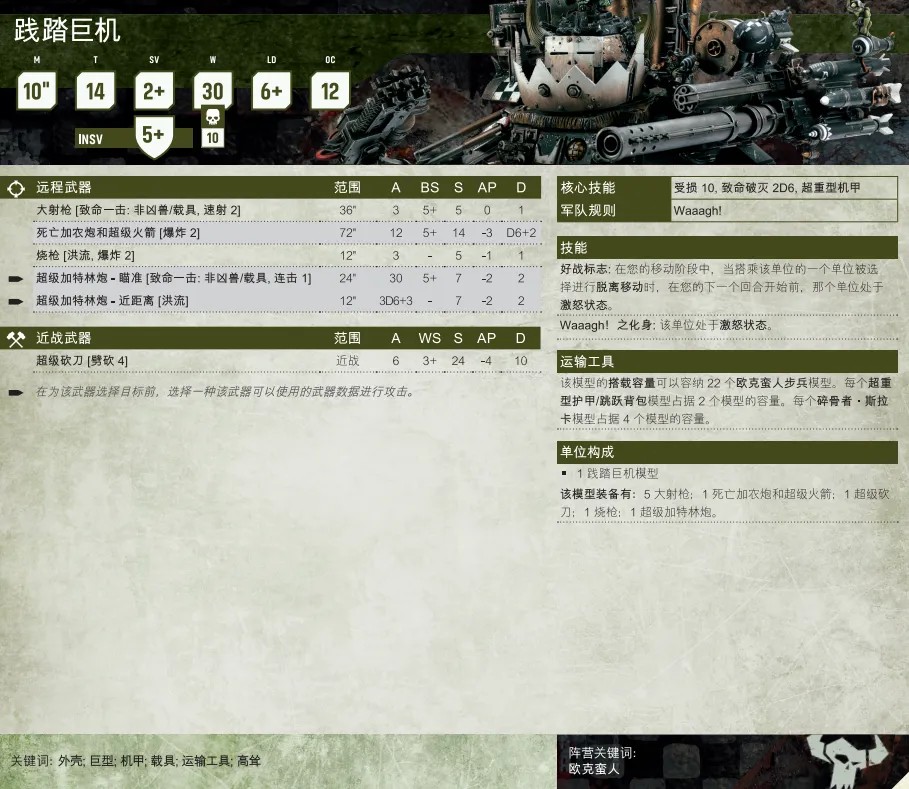Click the 超级砍刀 weapon name in the melee table
This screenshot has height=789, width=909.
click(60, 361)
